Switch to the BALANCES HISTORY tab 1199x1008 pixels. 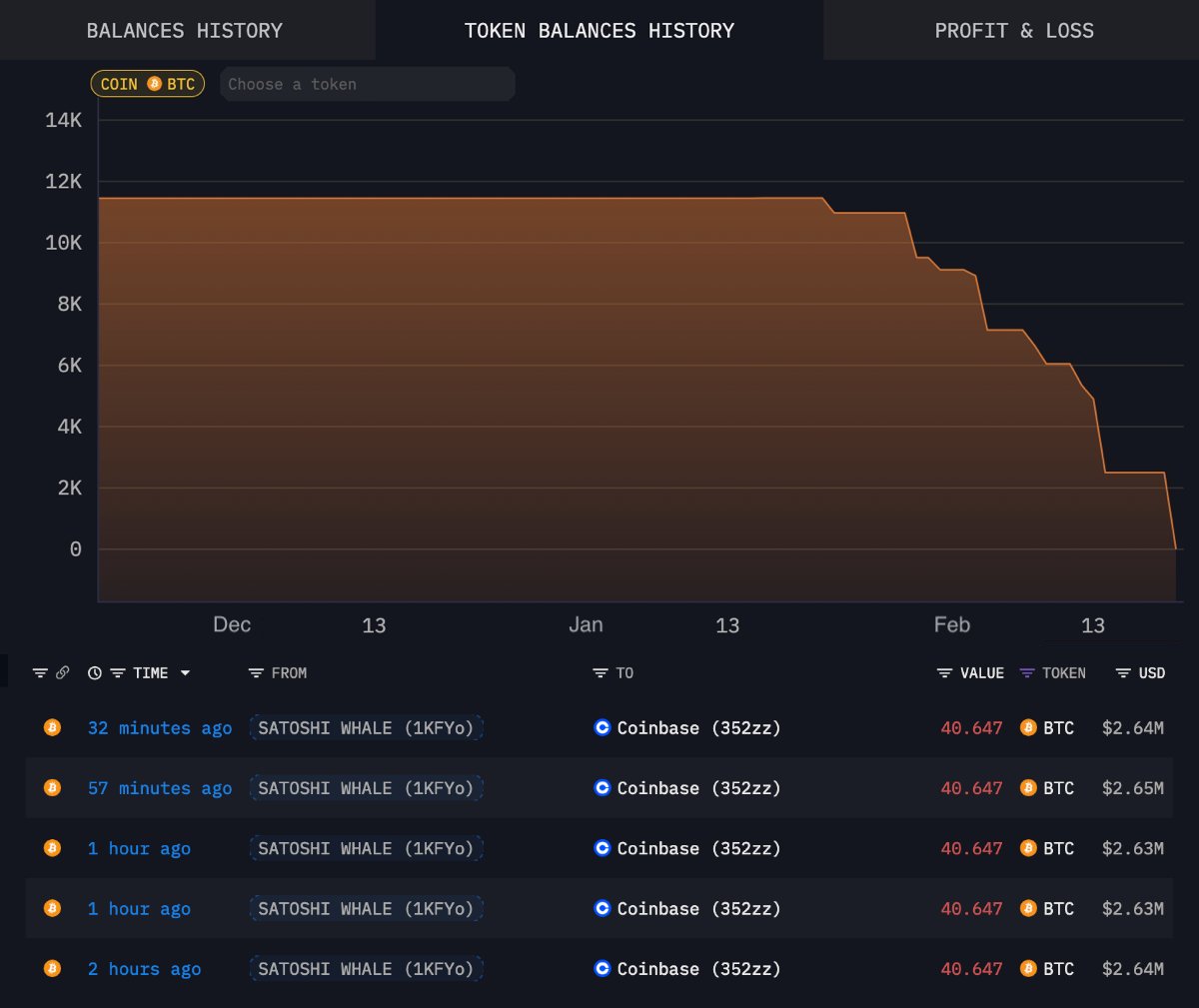[184, 30]
